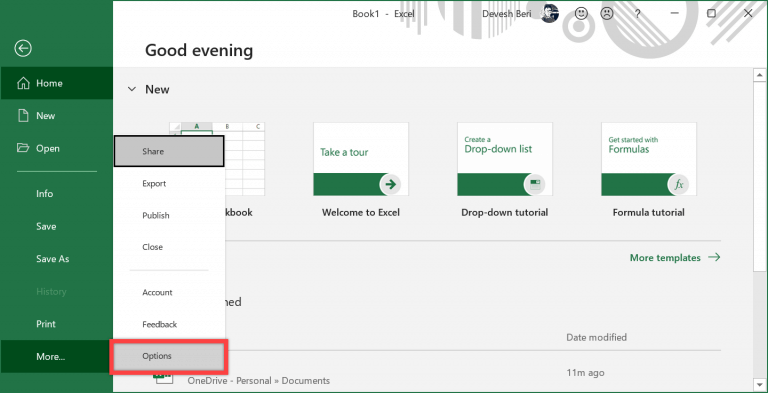The height and width of the screenshot is (393, 768).
Task: Click the Date modified column header
Action: [x=596, y=337]
